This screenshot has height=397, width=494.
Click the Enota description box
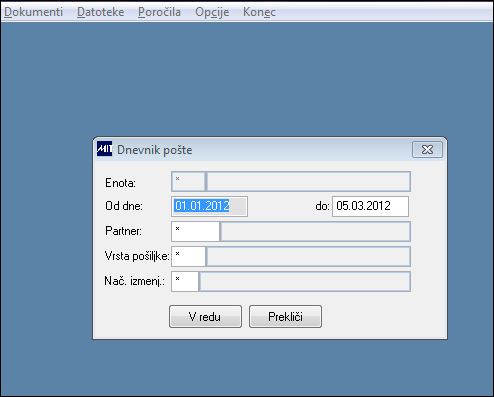tap(309, 182)
